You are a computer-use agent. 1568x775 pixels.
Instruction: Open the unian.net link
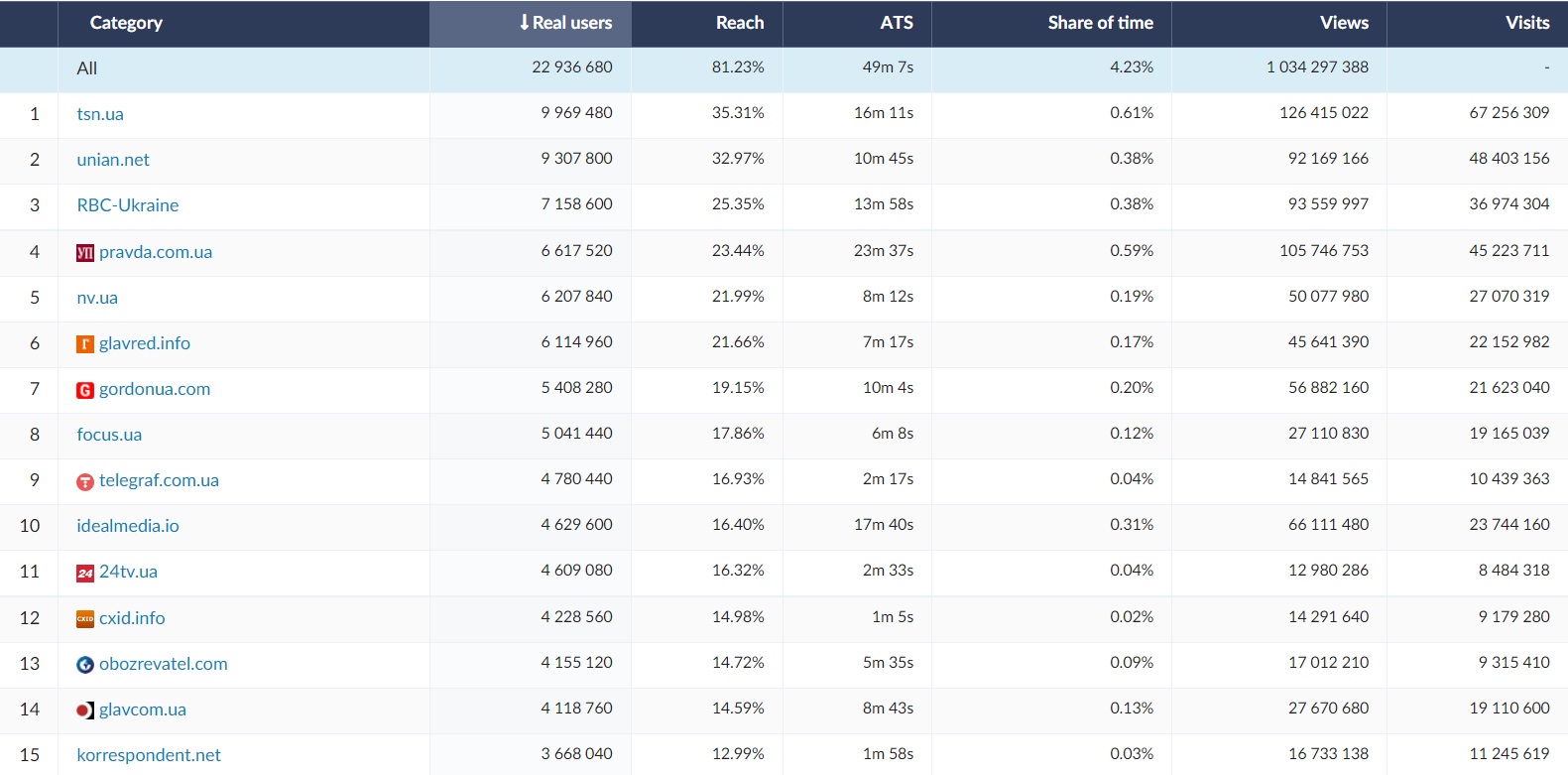113,160
